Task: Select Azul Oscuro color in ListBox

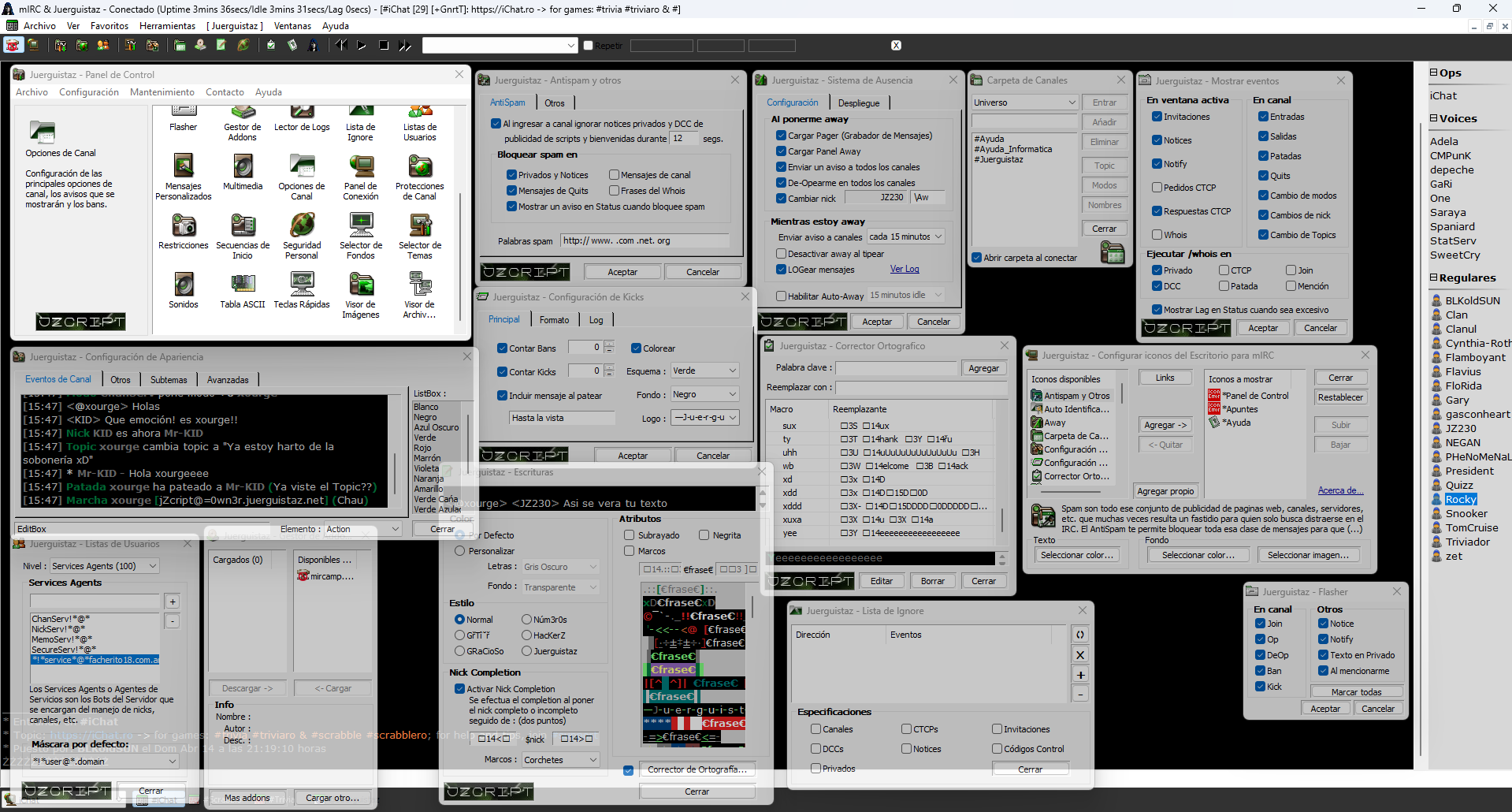Action: [x=436, y=427]
